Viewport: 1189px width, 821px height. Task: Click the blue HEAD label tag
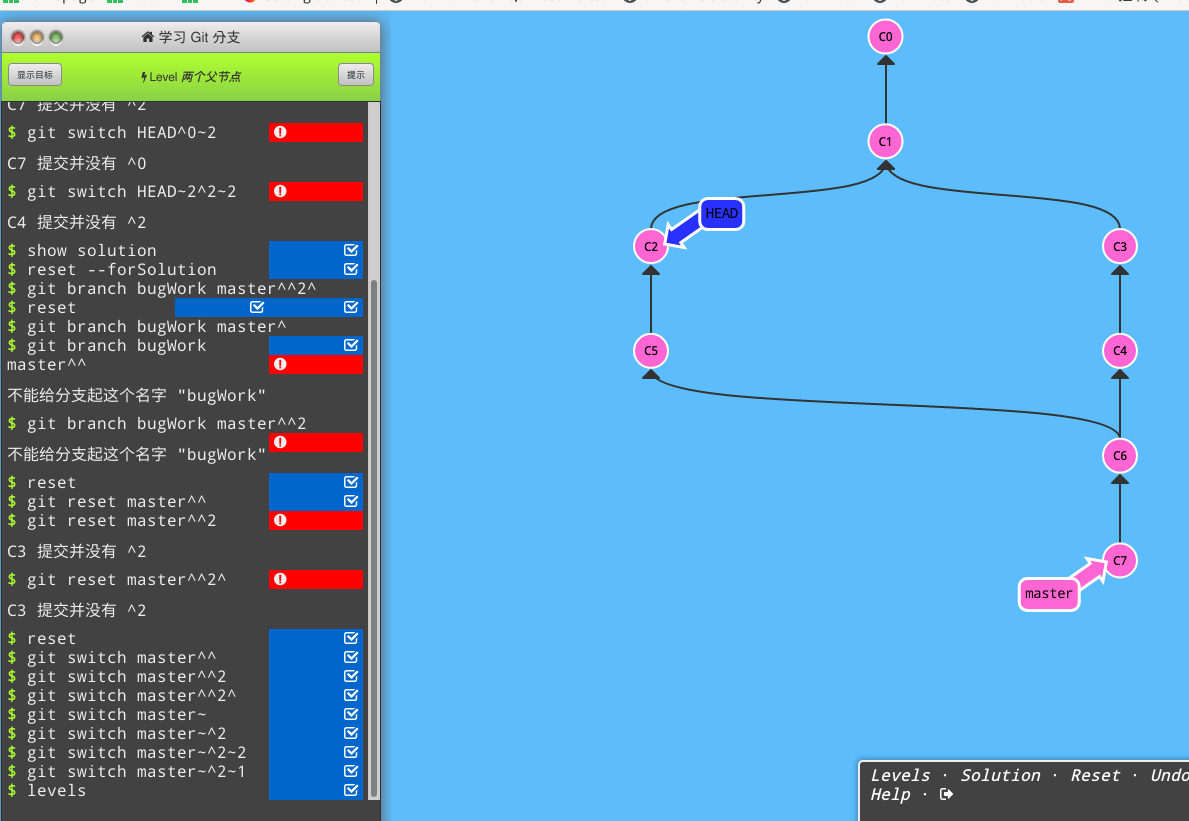point(721,213)
